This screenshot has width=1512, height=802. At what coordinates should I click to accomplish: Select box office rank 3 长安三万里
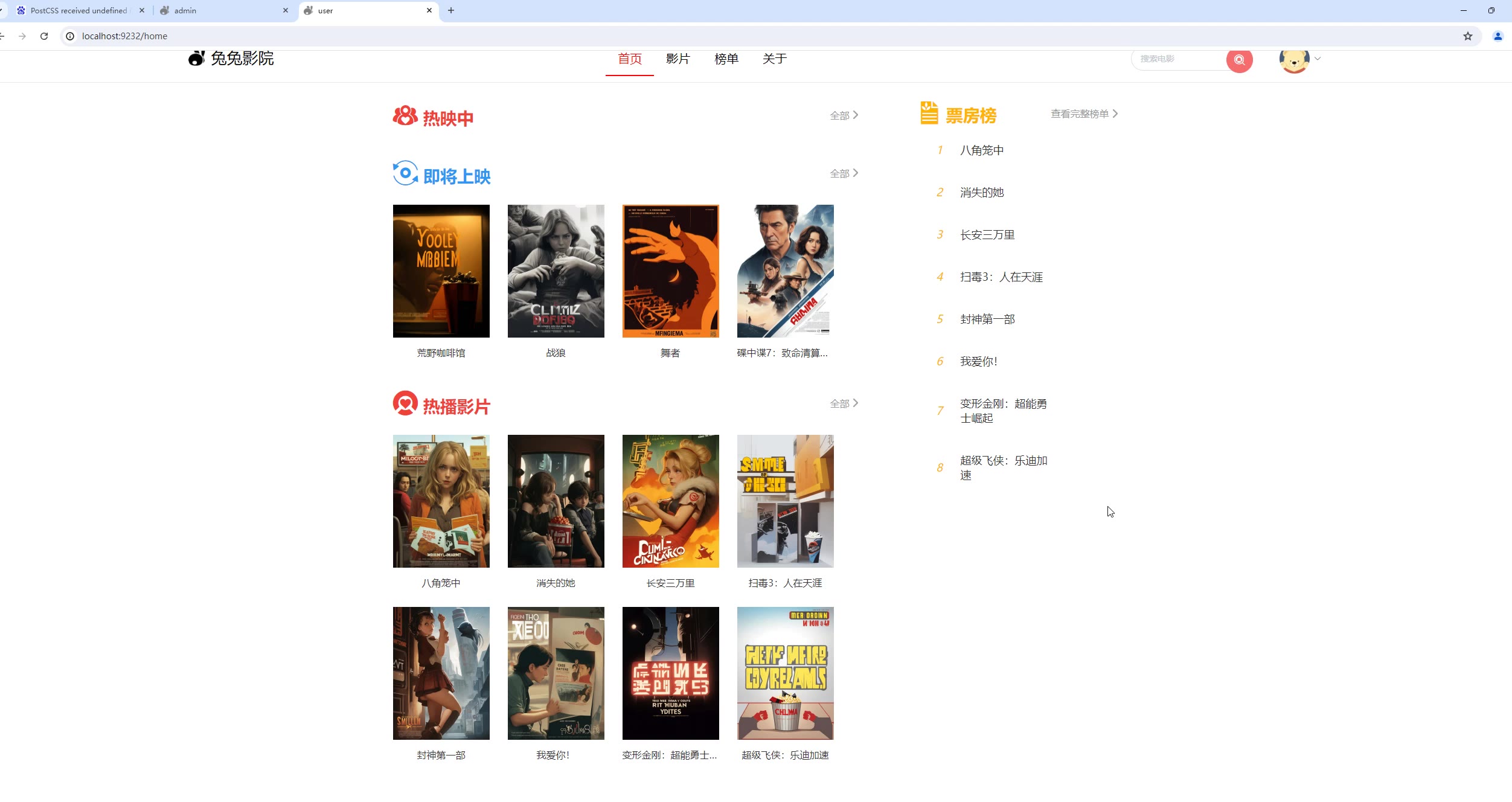(x=988, y=235)
